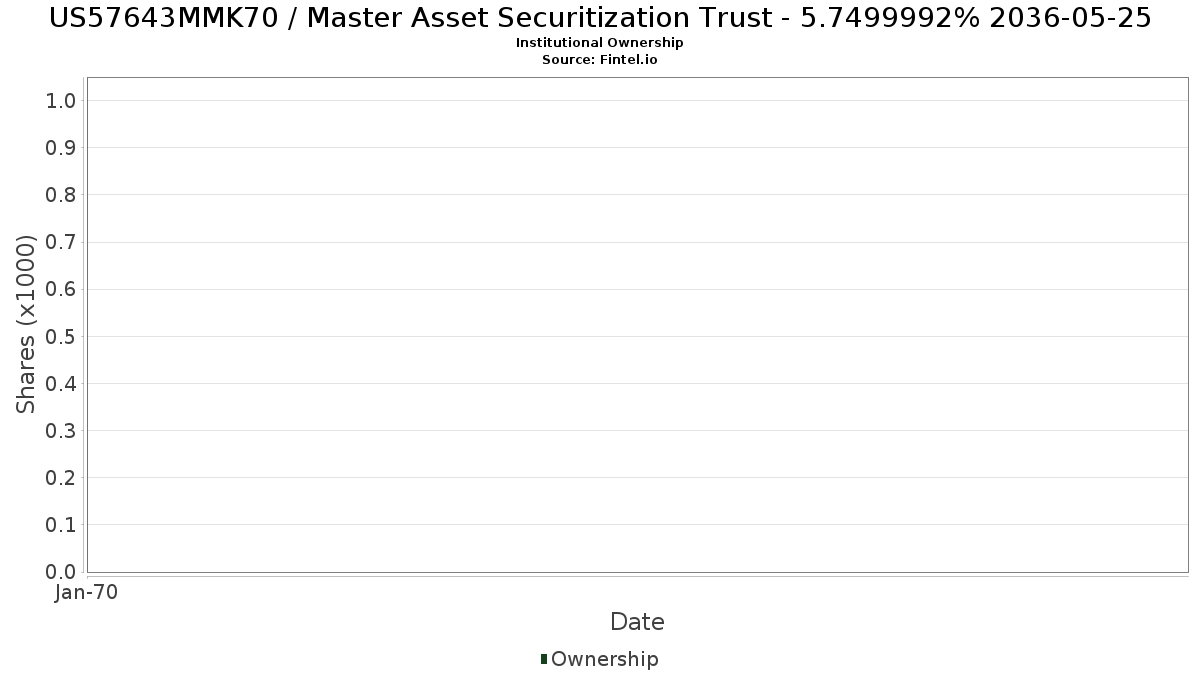Click the center of the empty plot area
Screen dimensions: 1200x675
pos(637,325)
